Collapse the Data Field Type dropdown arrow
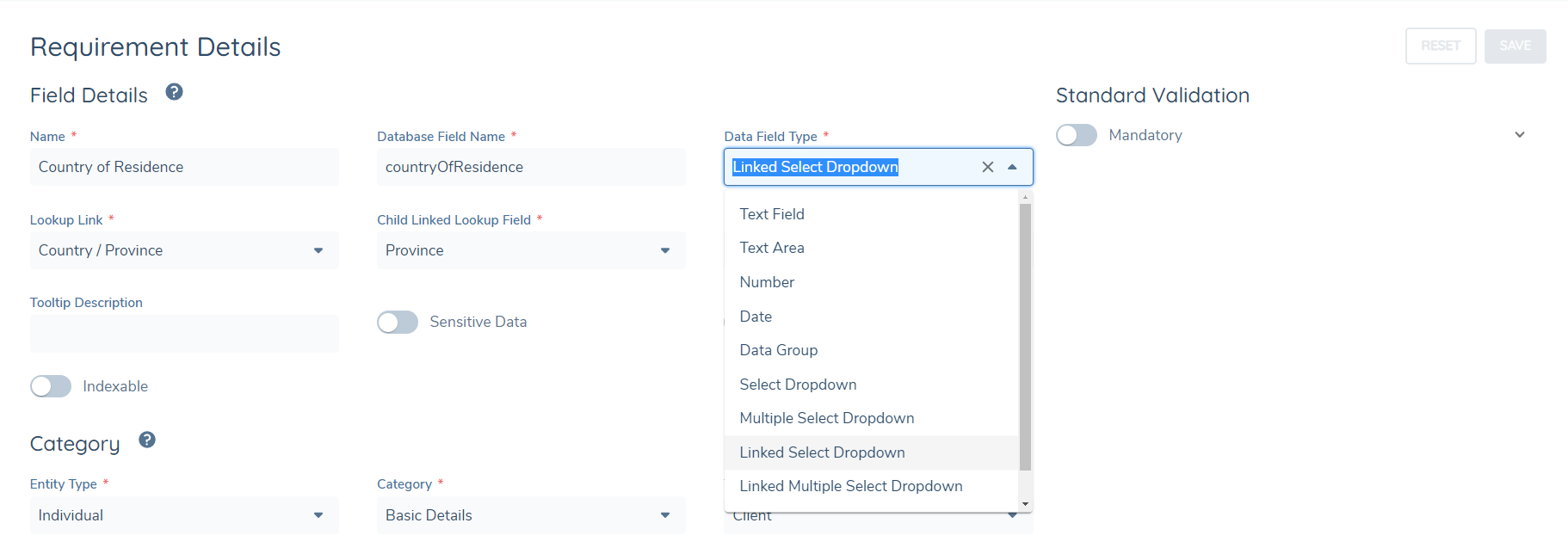The height and width of the screenshot is (560, 1568). pos(1012,167)
